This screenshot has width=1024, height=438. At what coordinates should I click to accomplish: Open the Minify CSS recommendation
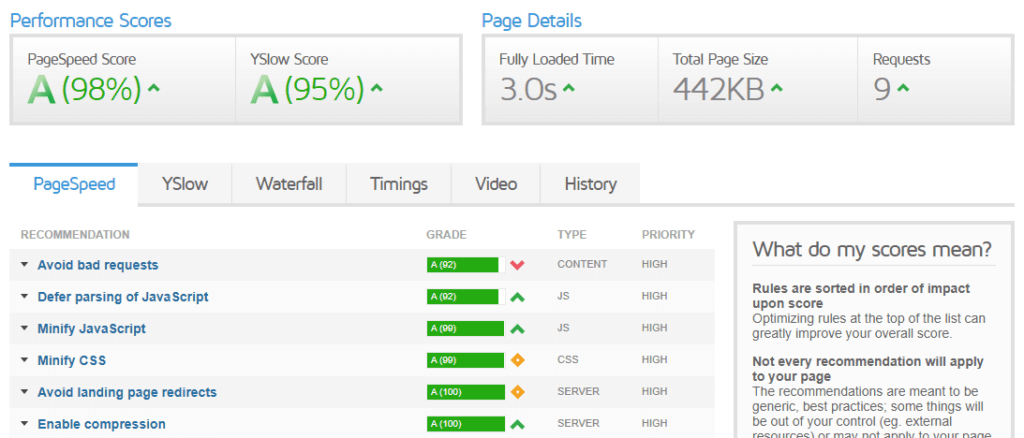coord(72,360)
